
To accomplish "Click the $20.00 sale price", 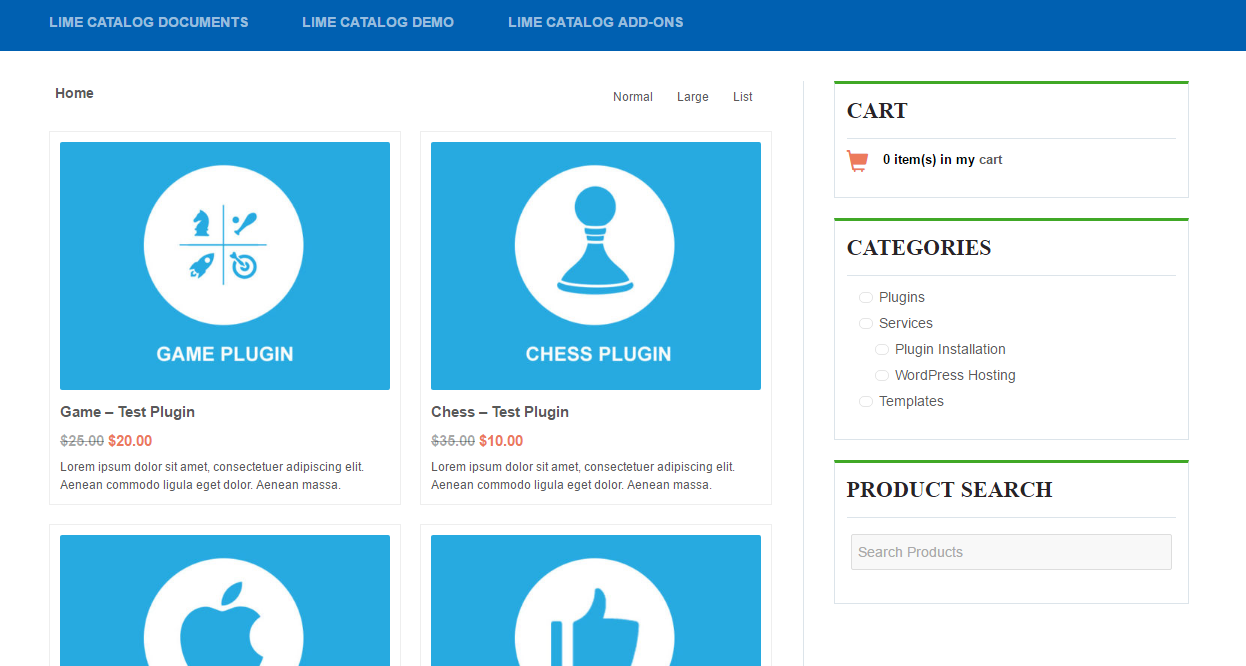I will coord(130,441).
